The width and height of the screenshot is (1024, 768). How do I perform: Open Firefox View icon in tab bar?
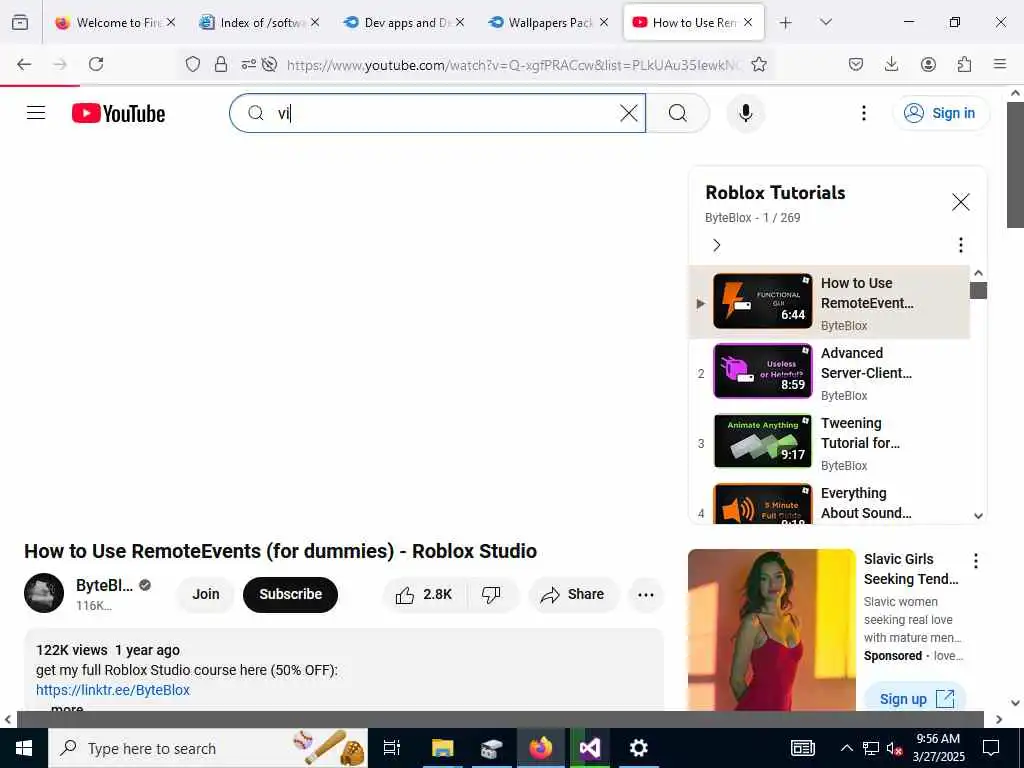20,22
